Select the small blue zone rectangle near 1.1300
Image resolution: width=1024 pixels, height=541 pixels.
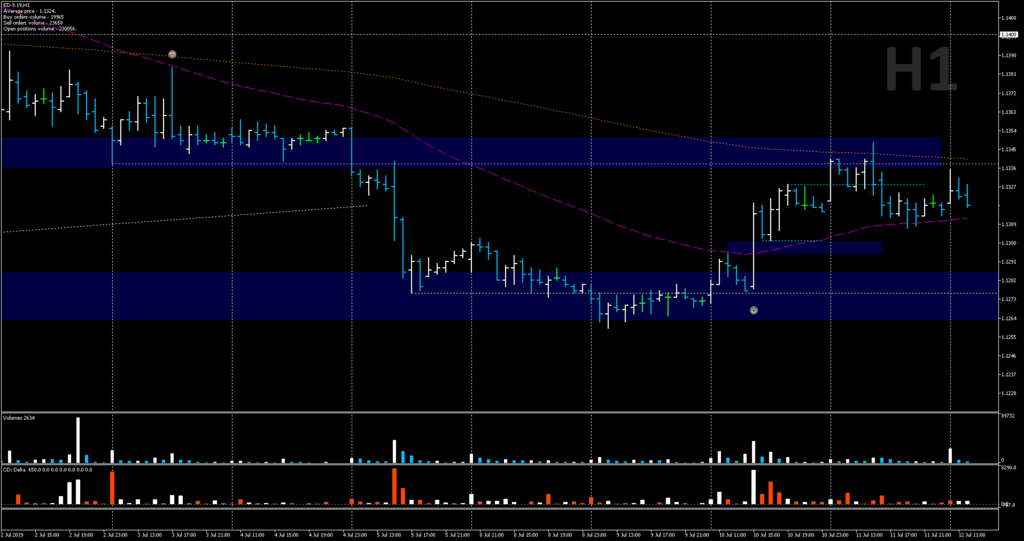804,247
